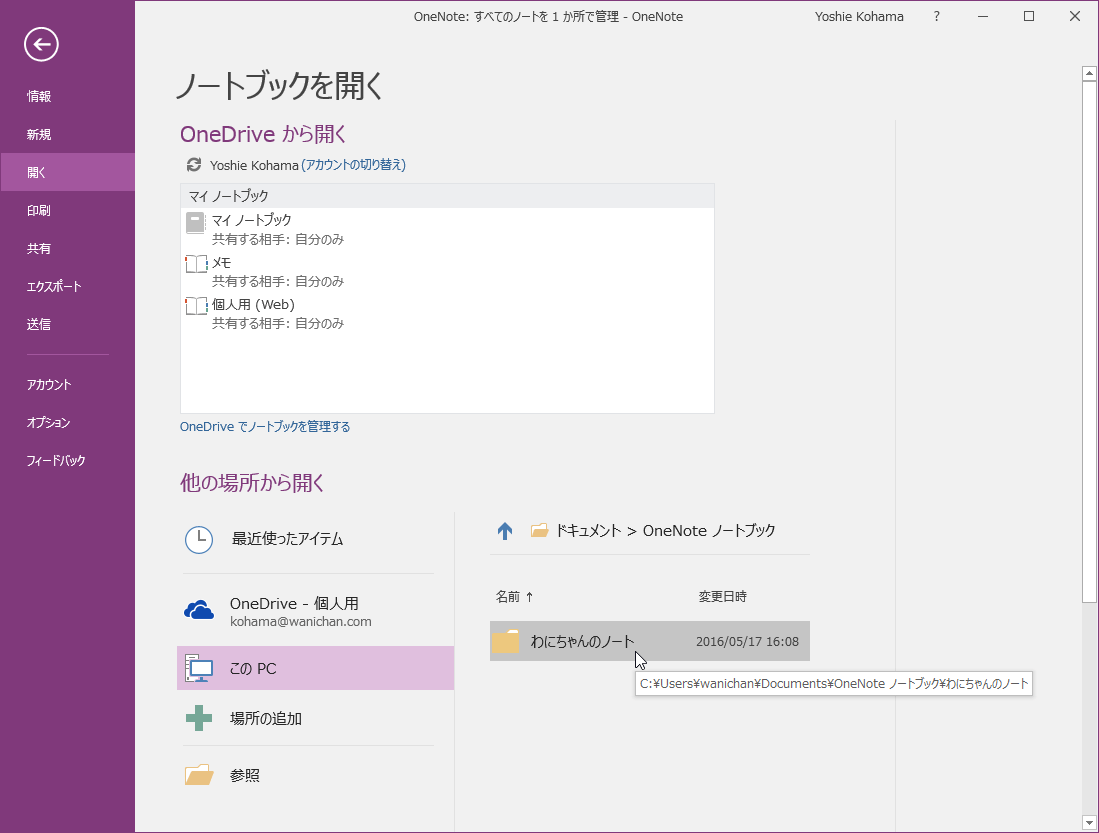Click the OneDrive cloud icon
1099x833 pixels.
point(199,611)
